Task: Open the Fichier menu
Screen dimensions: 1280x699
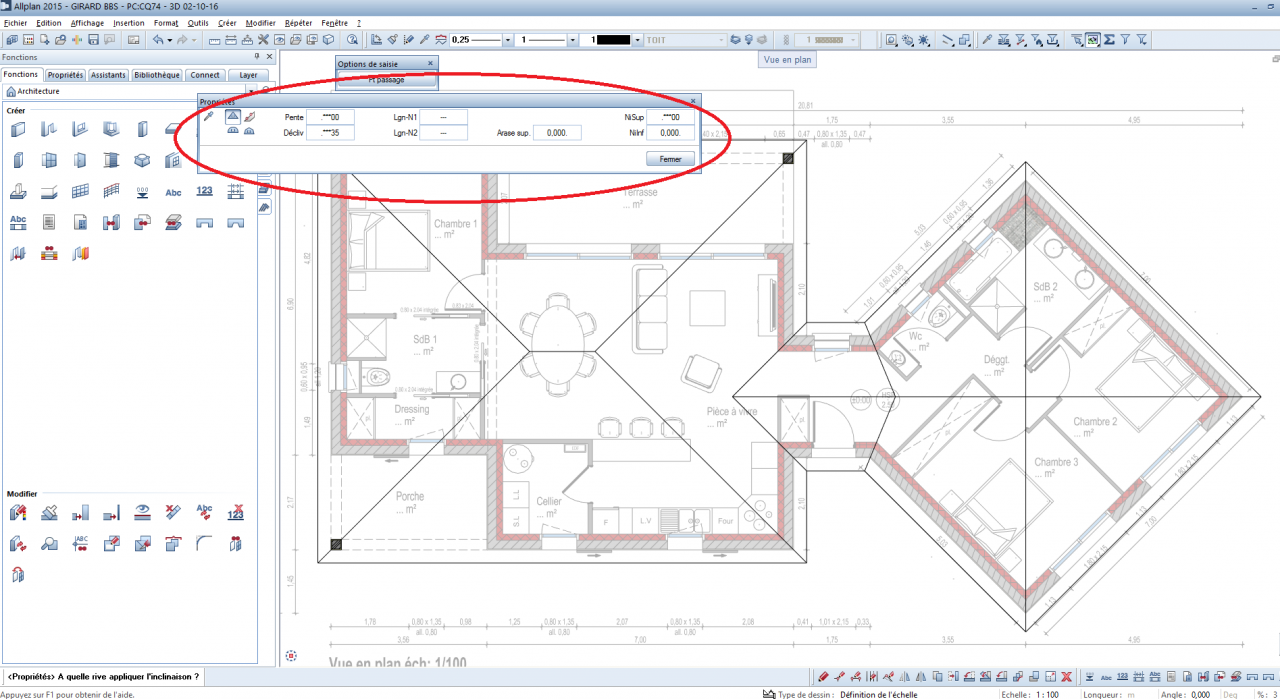Action: 15,22
